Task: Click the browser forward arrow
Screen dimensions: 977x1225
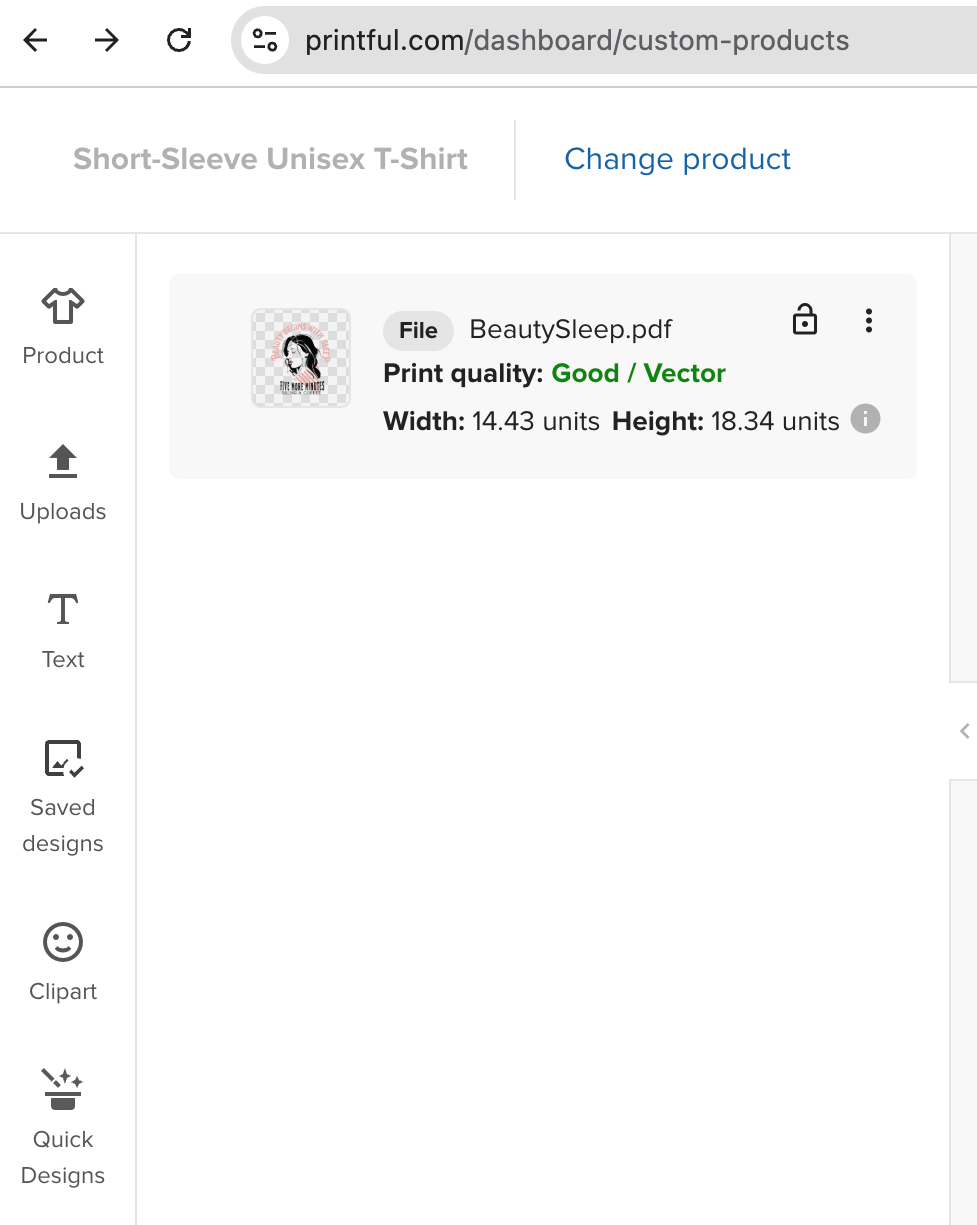Action: (x=107, y=40)
